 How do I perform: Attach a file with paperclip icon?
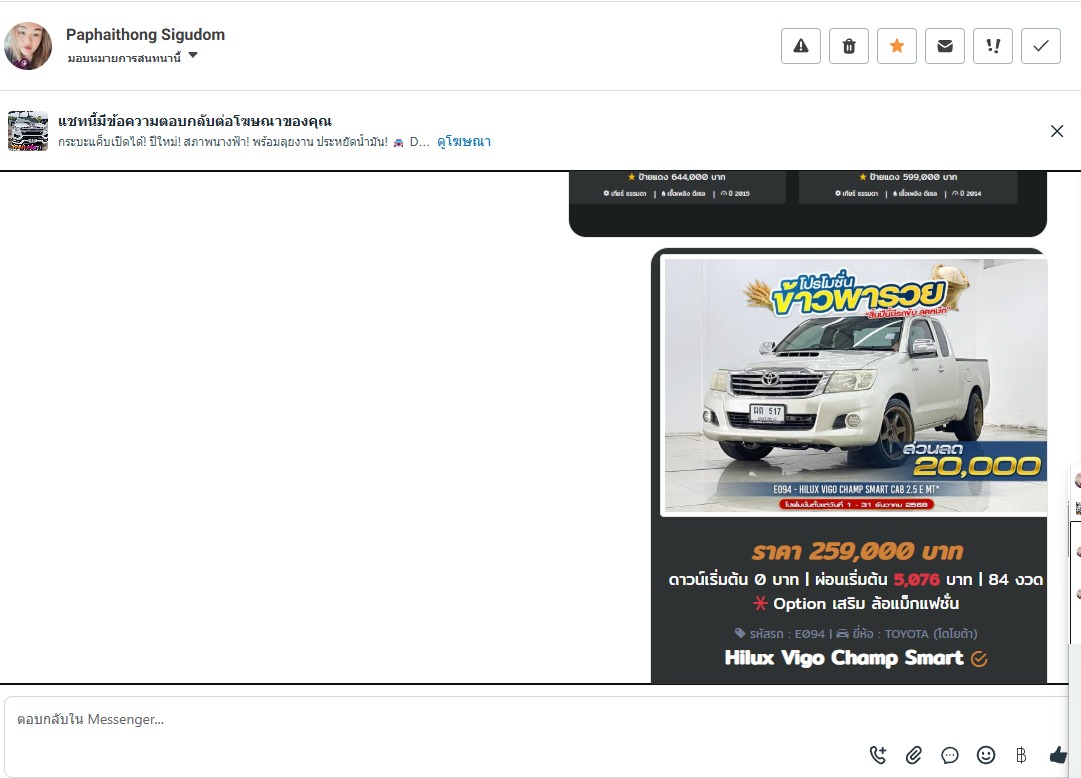point(913,755)
